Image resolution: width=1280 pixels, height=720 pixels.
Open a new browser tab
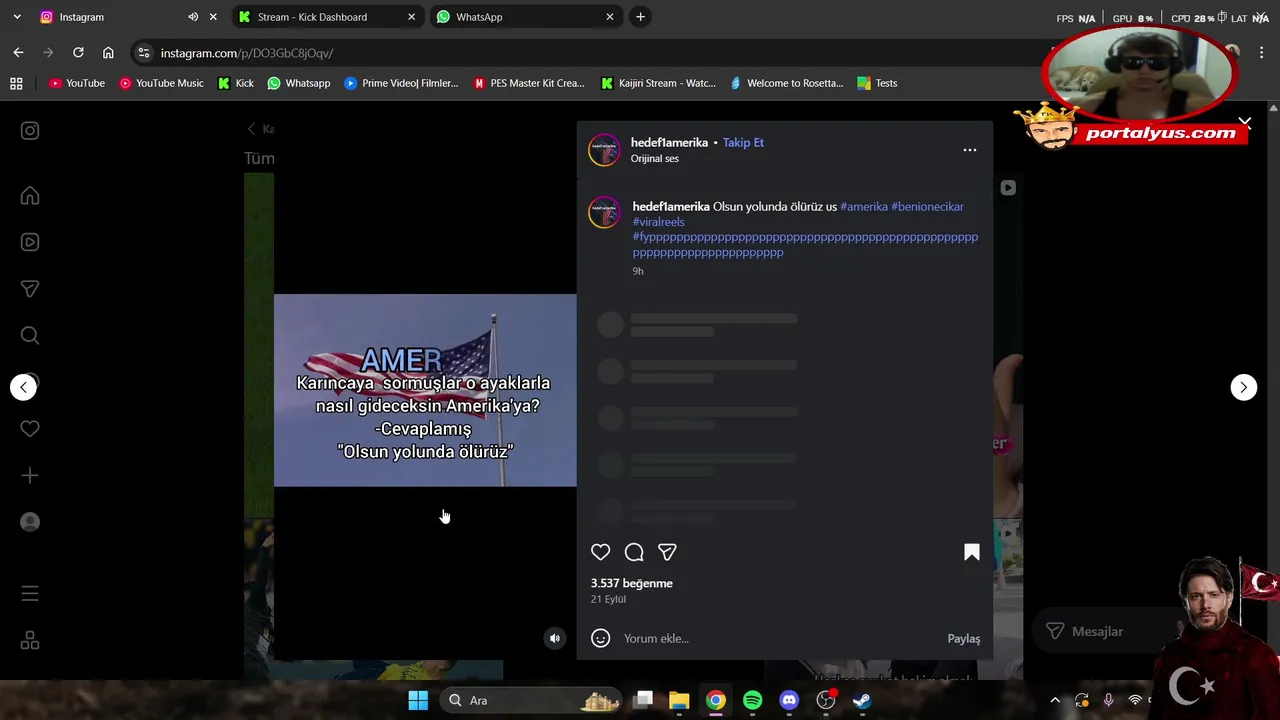(x=640, y=17)
